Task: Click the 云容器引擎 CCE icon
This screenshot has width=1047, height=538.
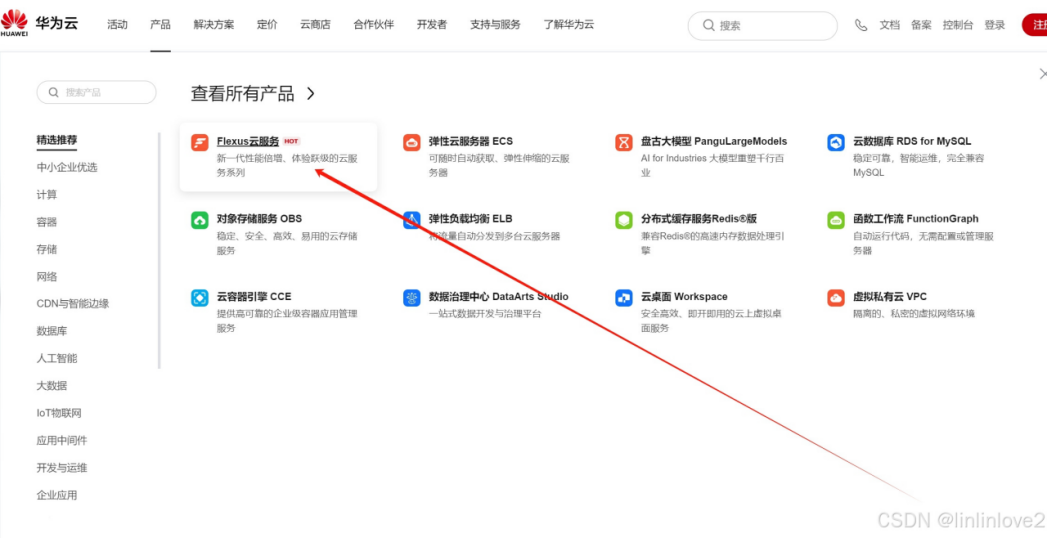Action: [x=200, y=298]
